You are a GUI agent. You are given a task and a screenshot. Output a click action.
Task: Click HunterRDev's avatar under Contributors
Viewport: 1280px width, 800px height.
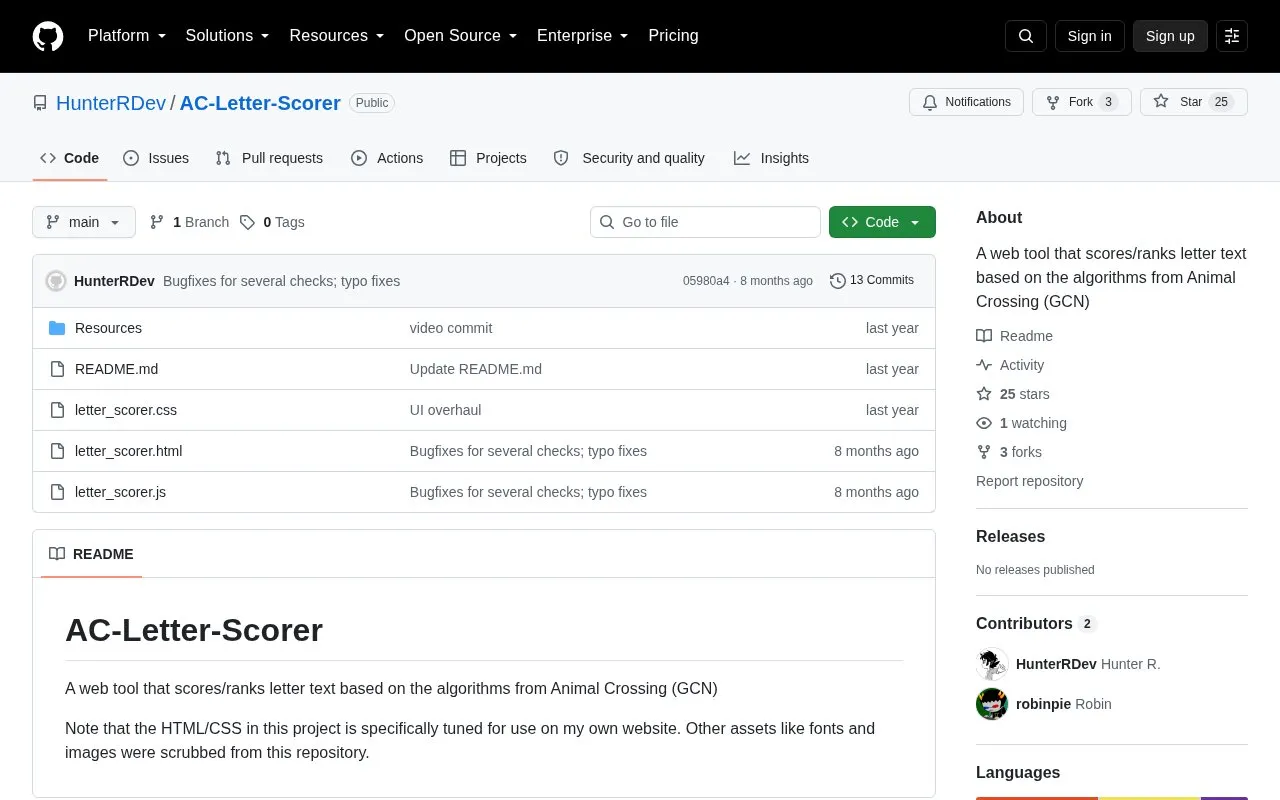992,664
